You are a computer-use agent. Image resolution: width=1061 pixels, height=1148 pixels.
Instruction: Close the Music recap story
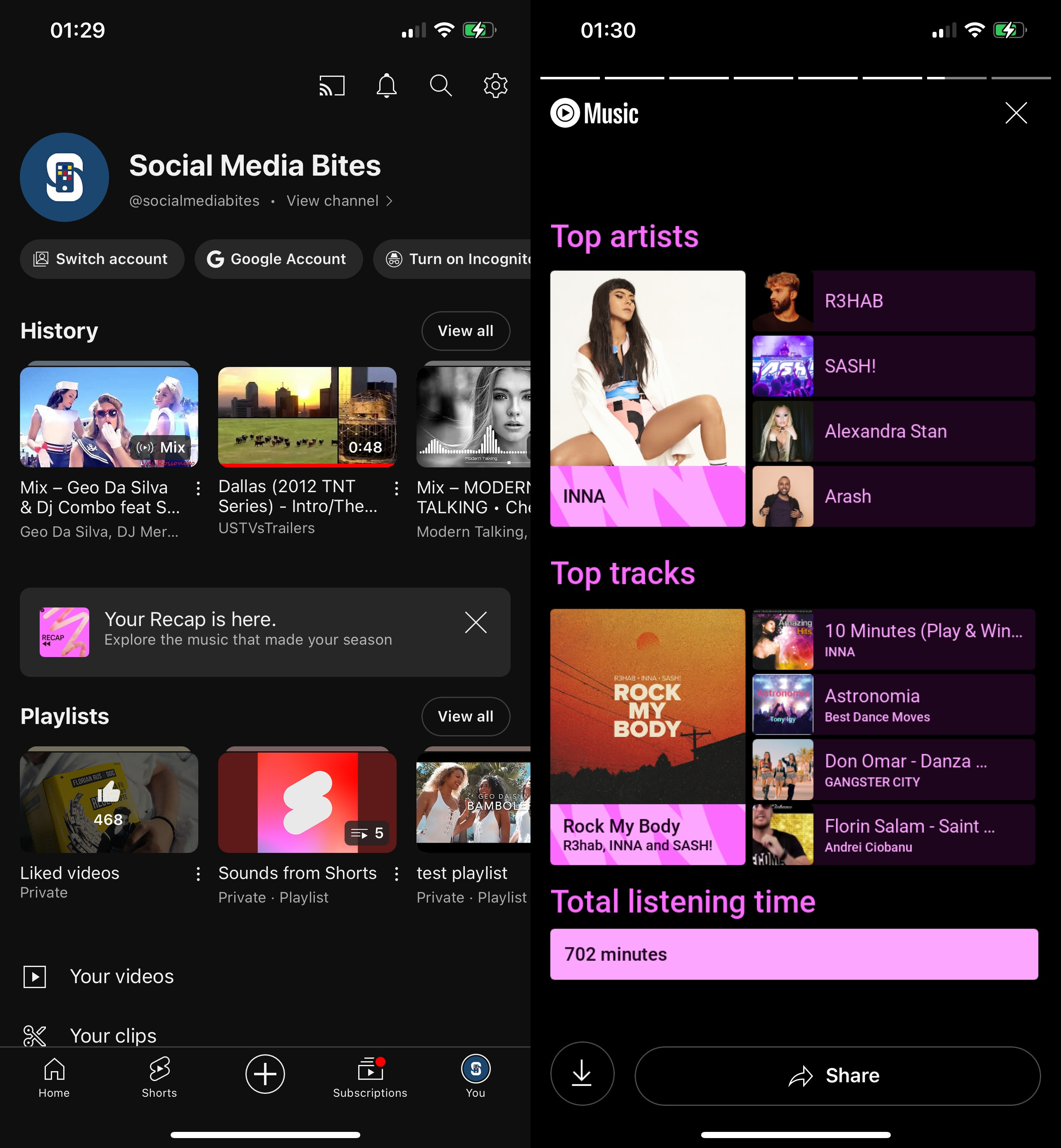point(1016,113)
